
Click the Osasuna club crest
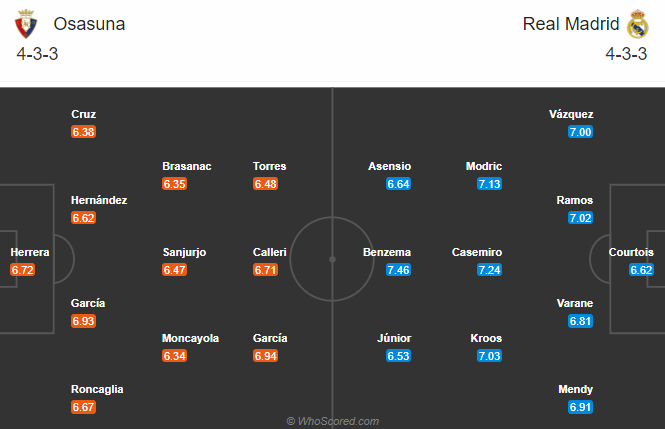pos(27,24)
